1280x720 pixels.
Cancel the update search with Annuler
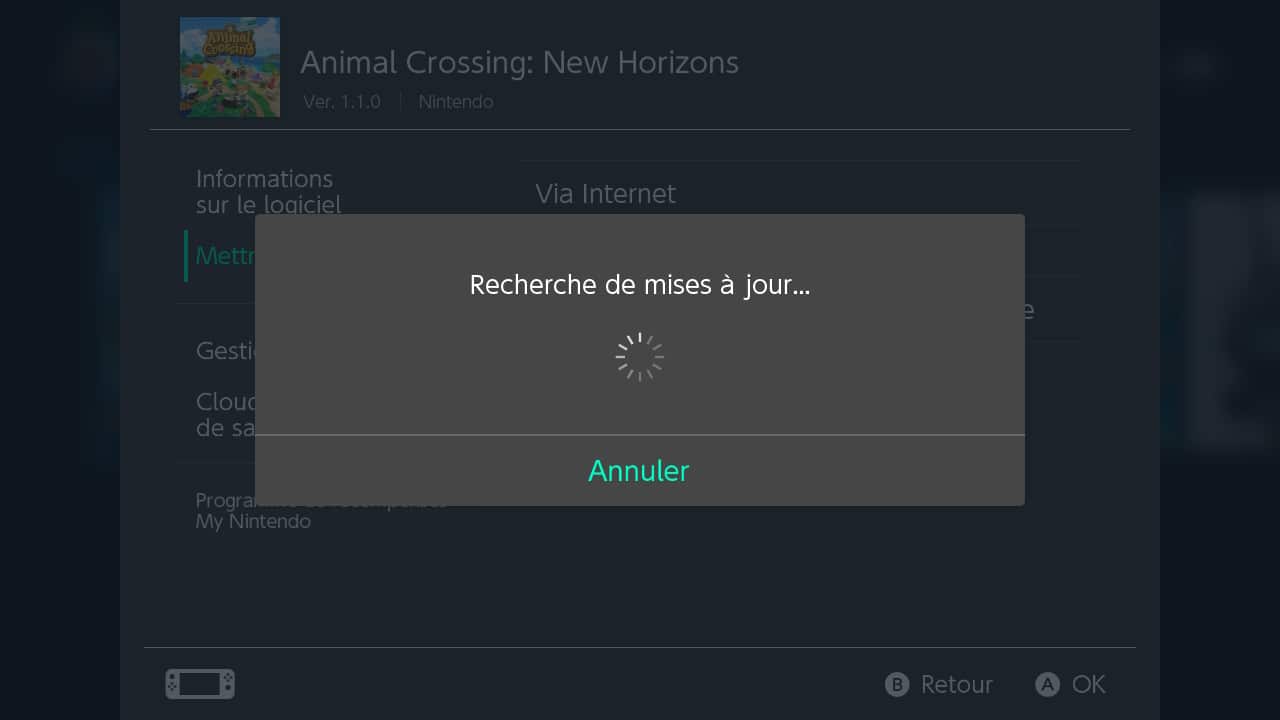[639, 471]
